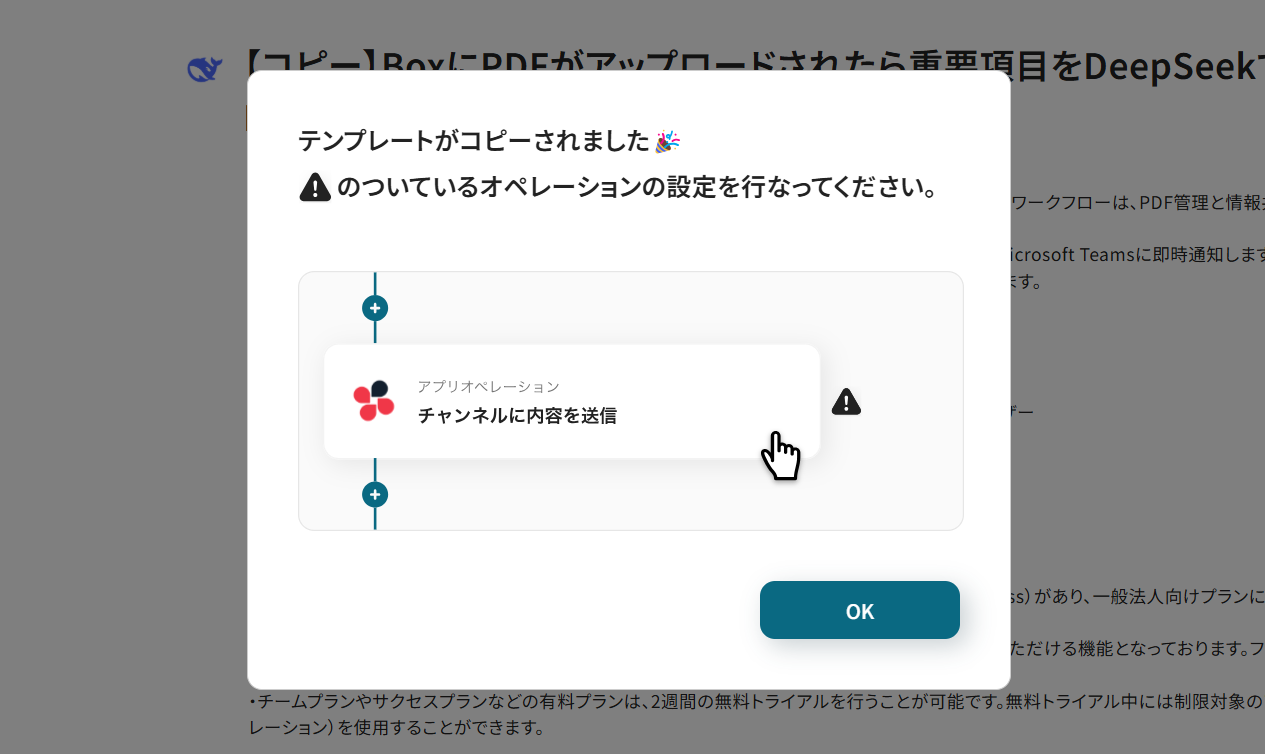This screenshot has height=754, width=1265.
Task: Add a step with the upper plus button
Action: tap(375, 308)
